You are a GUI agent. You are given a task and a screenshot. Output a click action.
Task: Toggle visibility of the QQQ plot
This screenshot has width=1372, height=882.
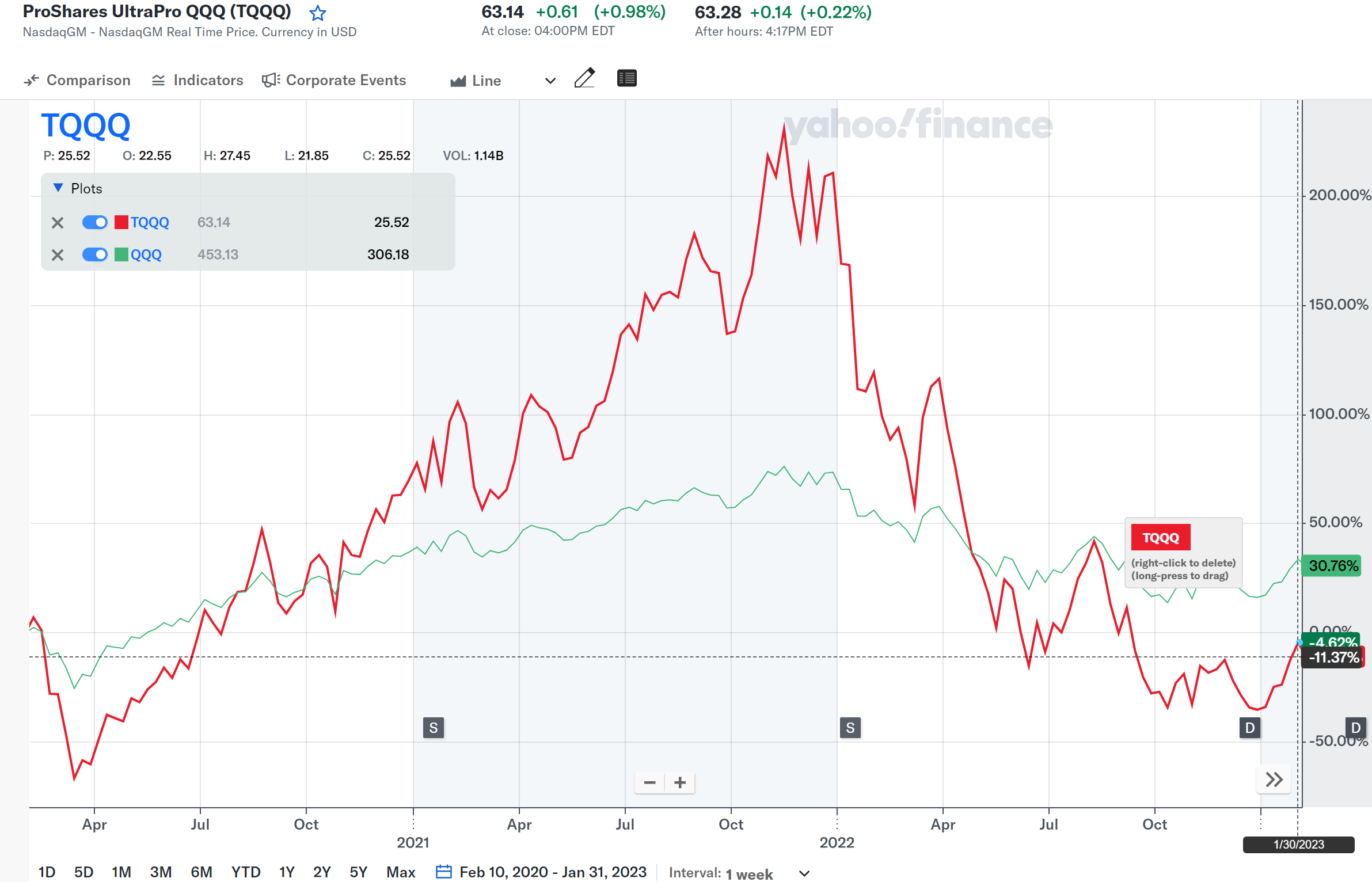(x=94, y=254)
